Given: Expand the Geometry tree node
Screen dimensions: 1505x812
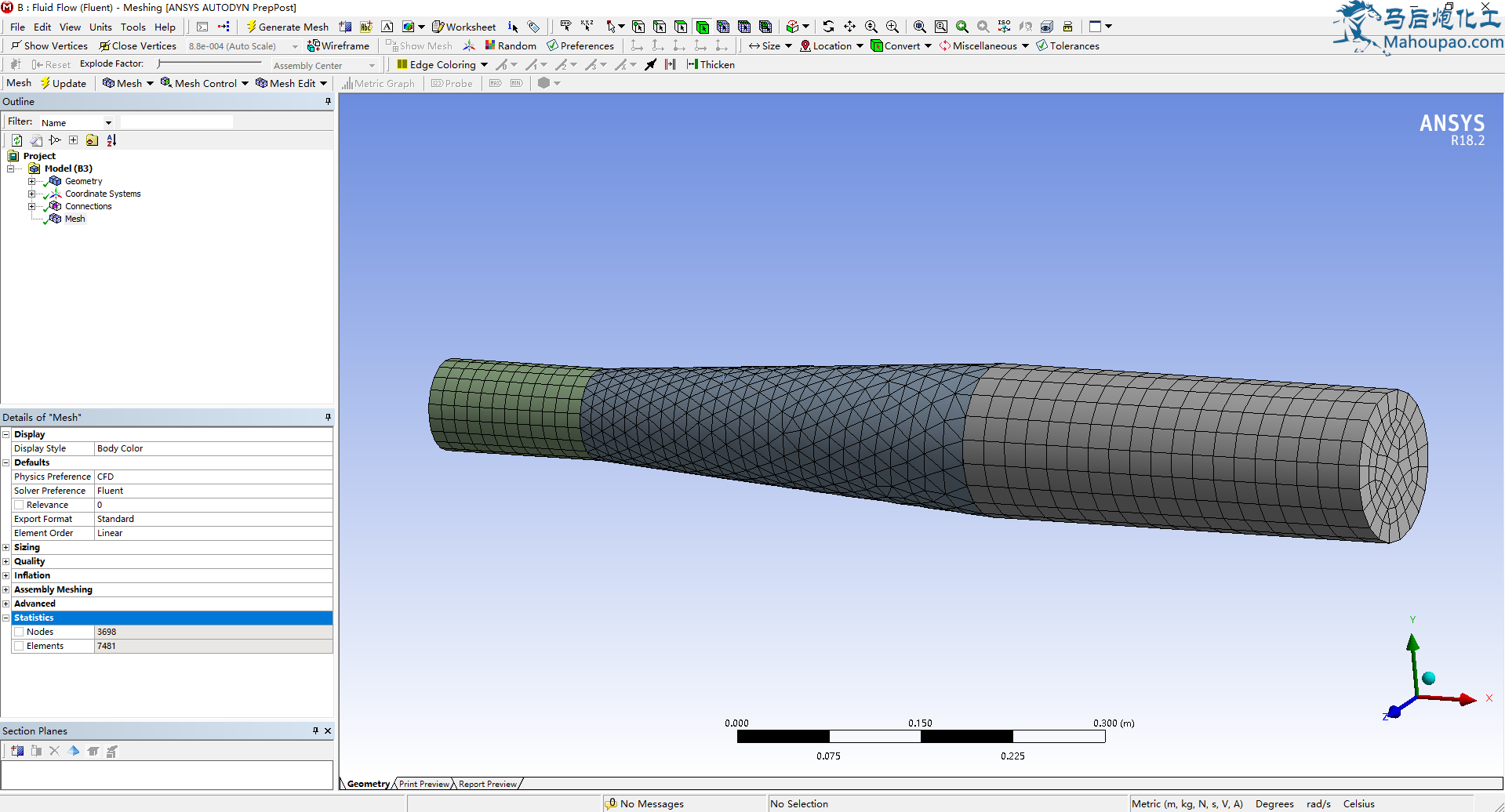Looking at the screenshot, I should [32, 181].
